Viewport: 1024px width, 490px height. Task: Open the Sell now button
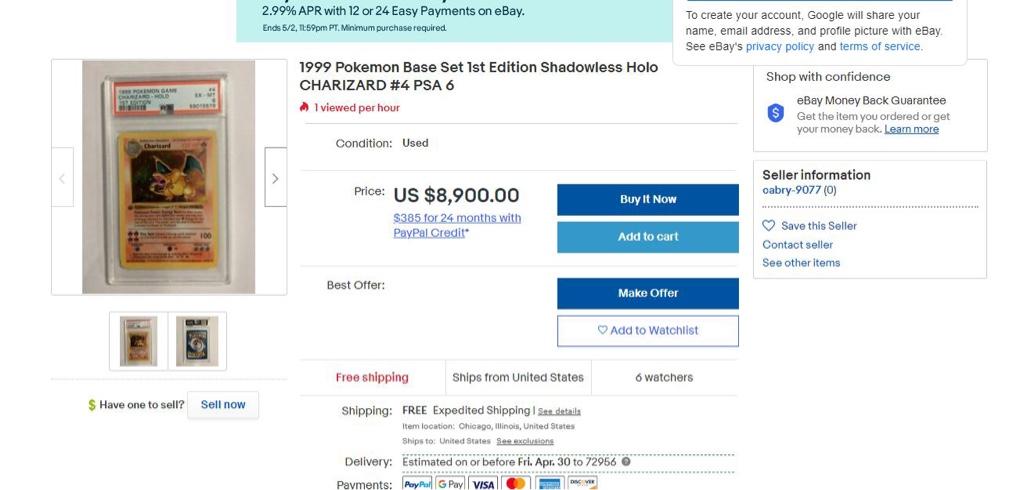coord(223,404)
